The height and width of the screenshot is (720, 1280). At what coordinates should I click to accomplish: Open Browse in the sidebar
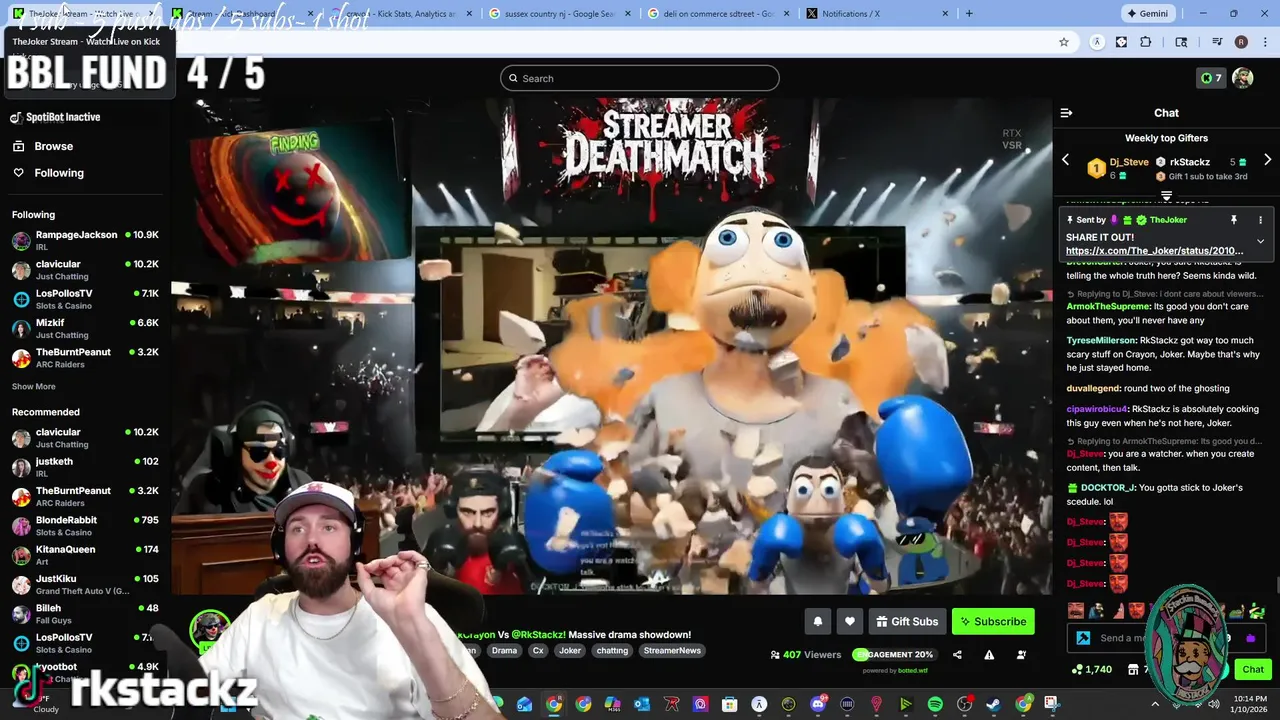(x=42, y=146)
